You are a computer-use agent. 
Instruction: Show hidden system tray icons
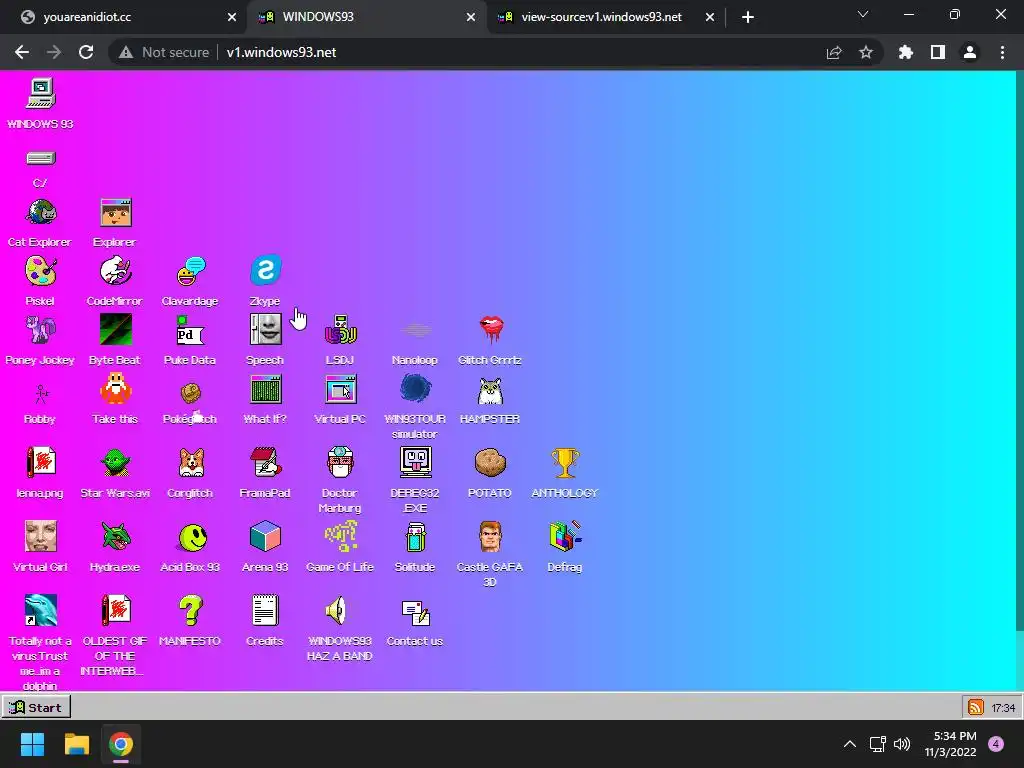[849, 744]
